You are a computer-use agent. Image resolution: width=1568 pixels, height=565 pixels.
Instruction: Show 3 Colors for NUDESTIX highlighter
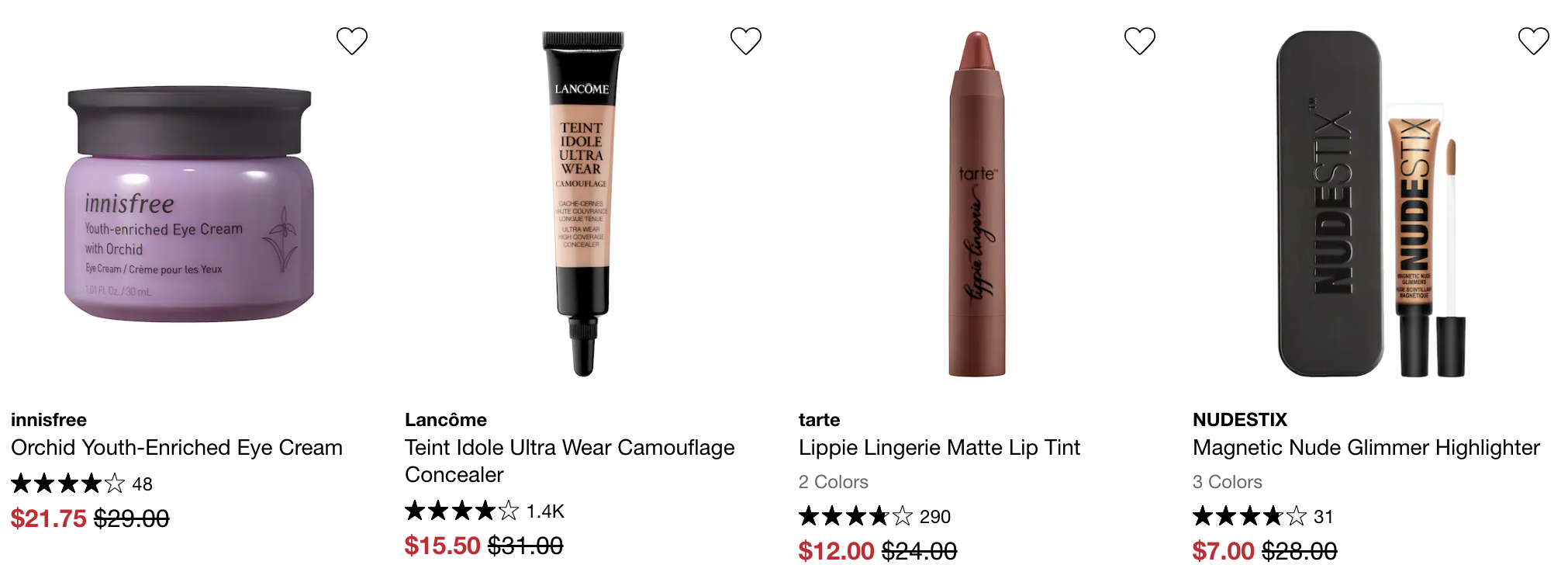[x=1228, y=482]
